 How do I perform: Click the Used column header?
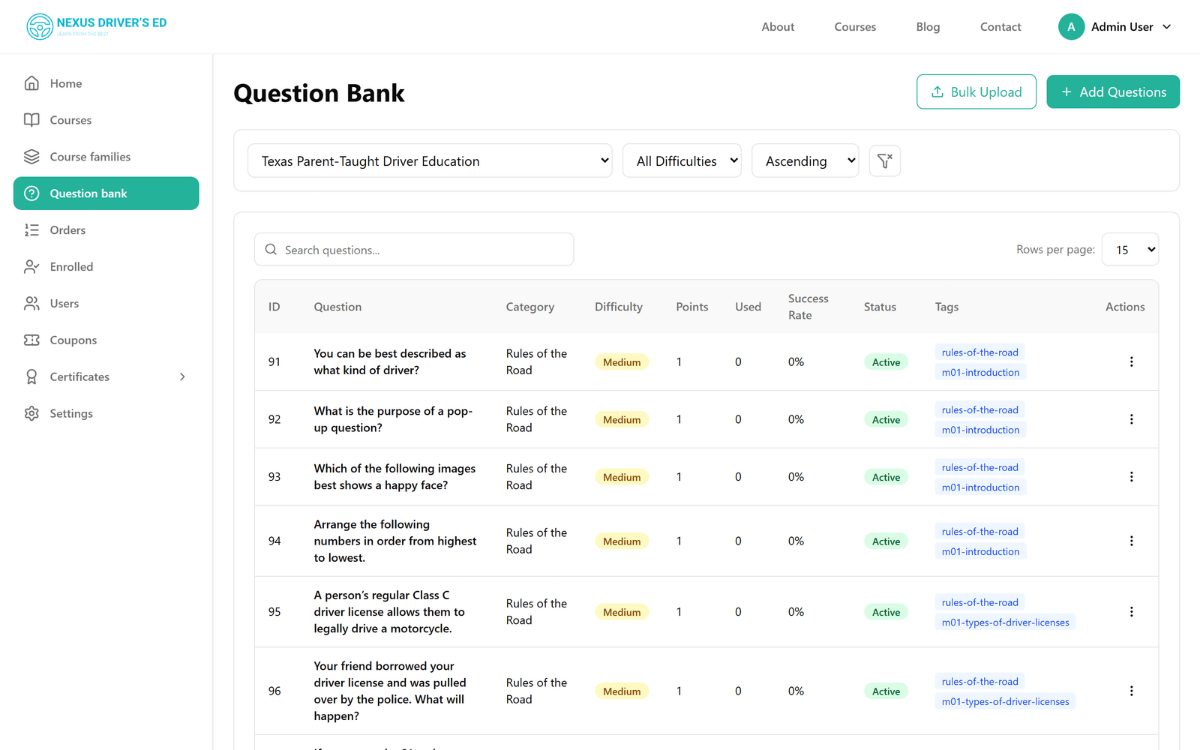pos(748,307)
